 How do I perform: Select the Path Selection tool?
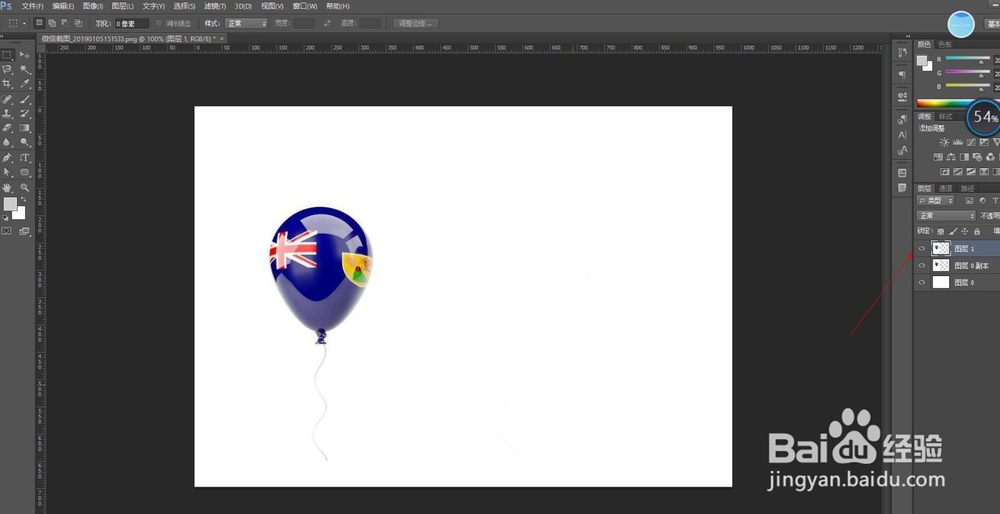(x=8, y=172)
